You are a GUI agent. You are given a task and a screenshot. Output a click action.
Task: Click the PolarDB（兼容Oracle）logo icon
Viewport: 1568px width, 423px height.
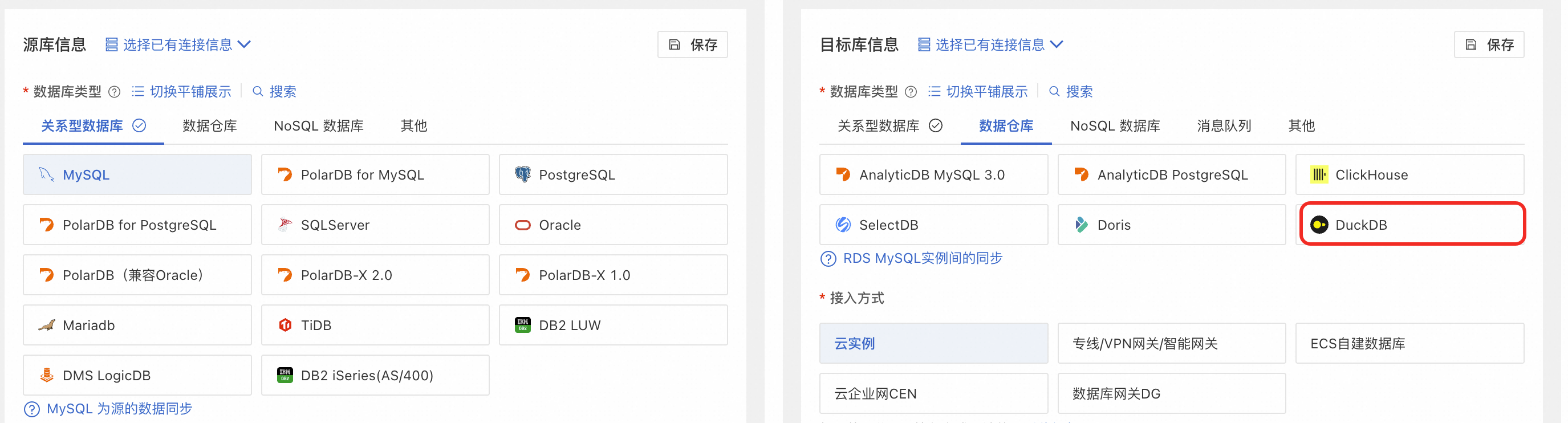[46, 275]
